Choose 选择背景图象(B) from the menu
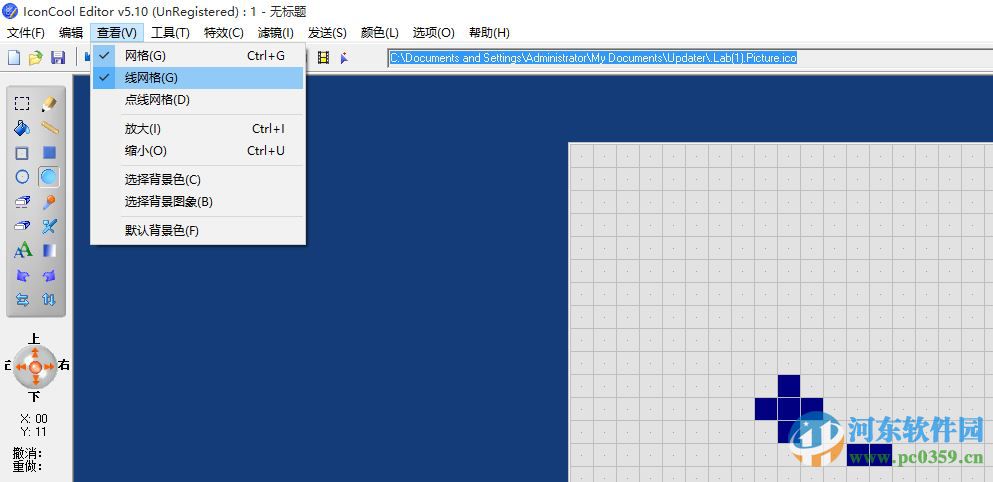Image resolution: width=993 pixels, height=482 pixels. click(198, 202)
